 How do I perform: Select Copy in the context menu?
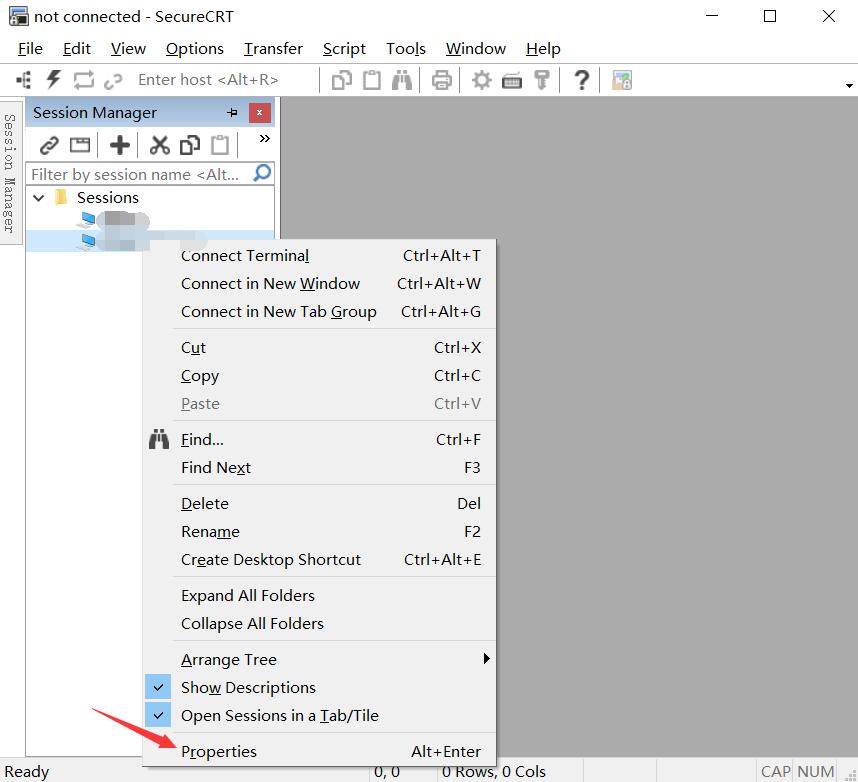(x=320, y=375)
